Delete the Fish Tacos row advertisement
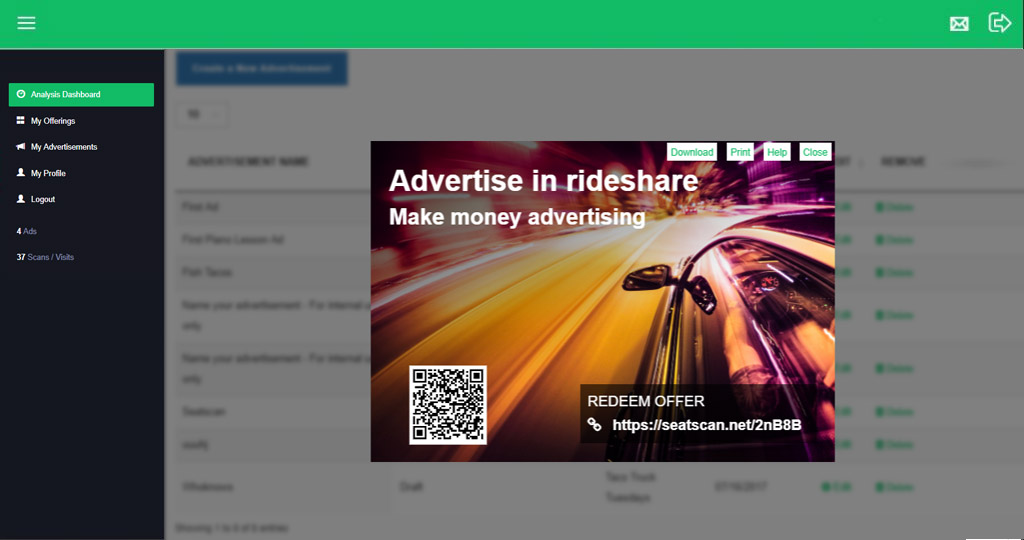This screenshot has height=540, width=1024. 894,272
